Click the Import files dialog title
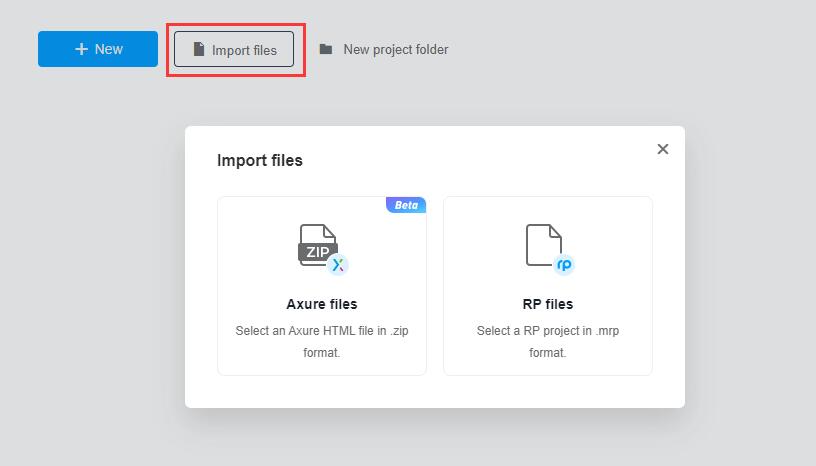This screenshot has width=816, height=466. click(260, 160)
